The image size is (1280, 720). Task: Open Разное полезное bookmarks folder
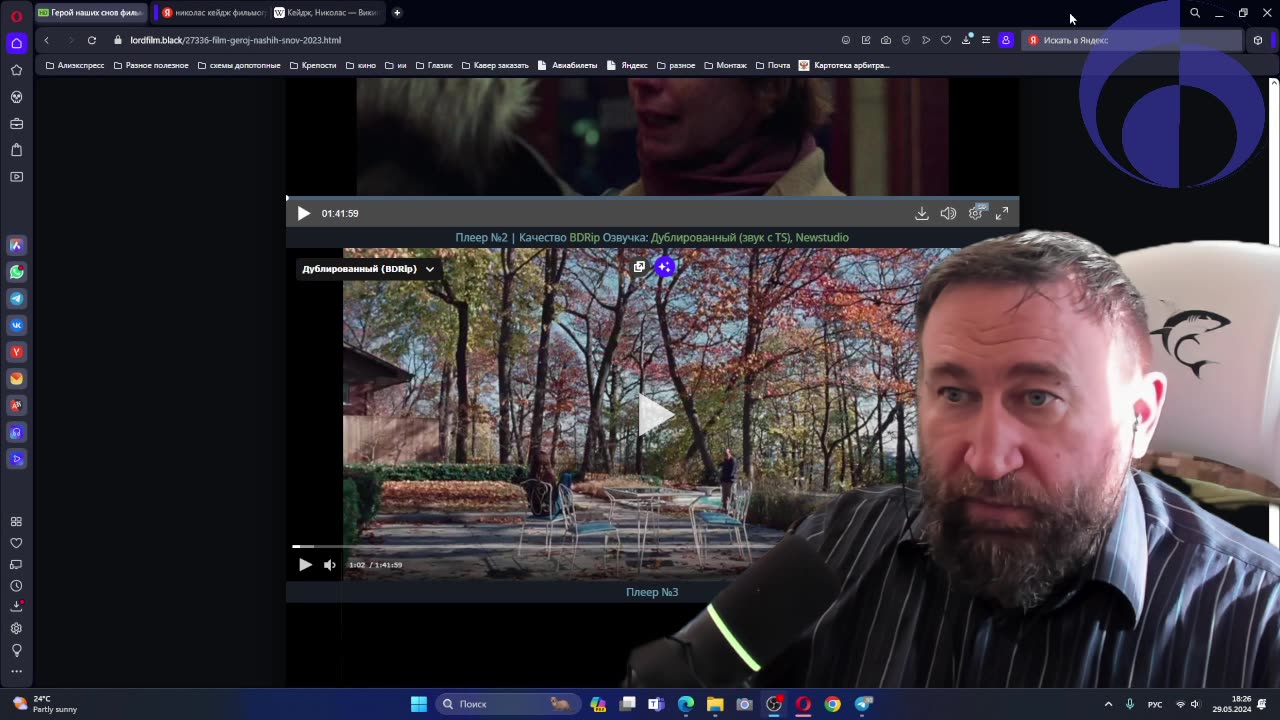[151, 65]
